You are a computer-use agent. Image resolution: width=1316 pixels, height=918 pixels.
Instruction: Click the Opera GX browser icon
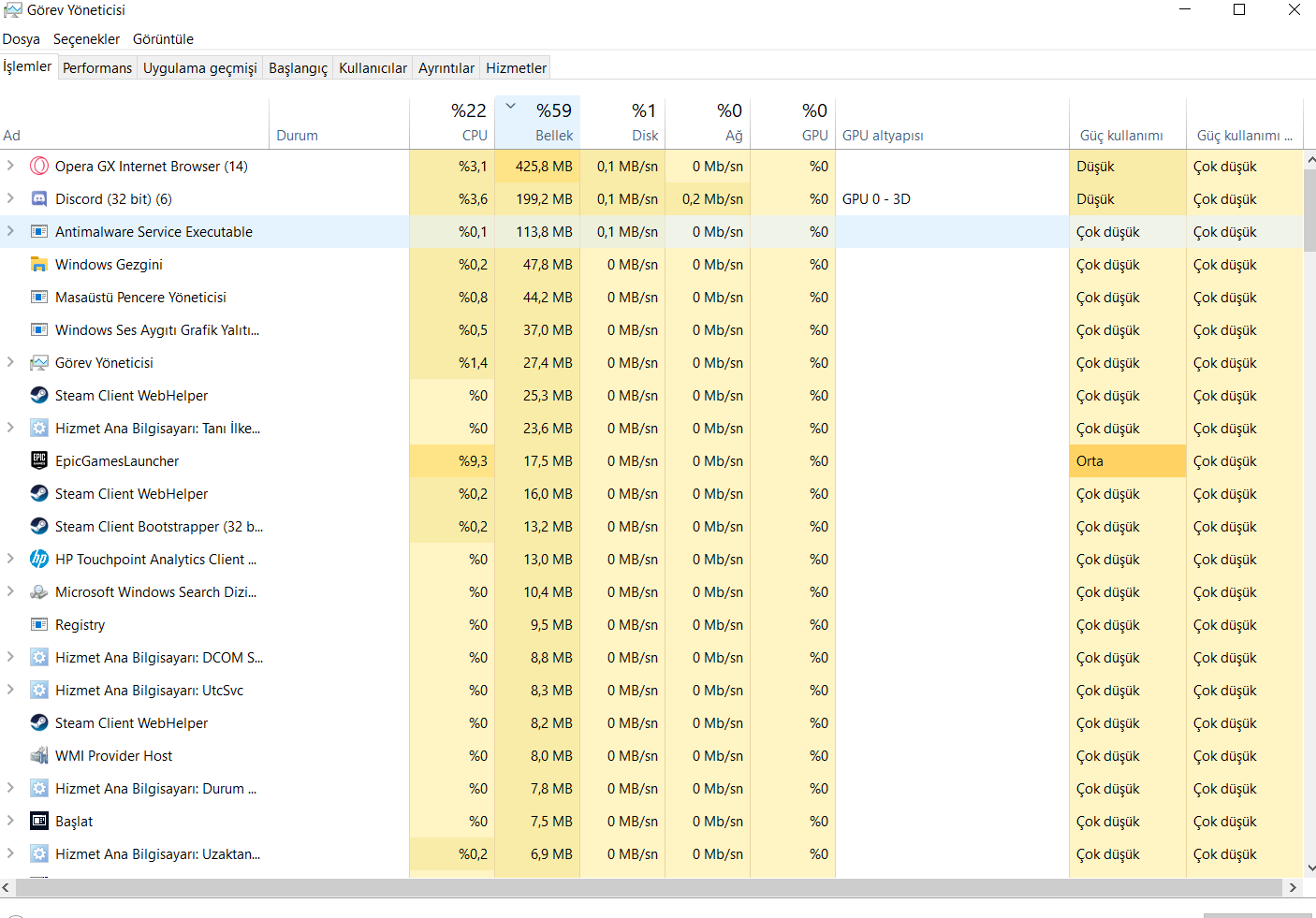(38, 167)
